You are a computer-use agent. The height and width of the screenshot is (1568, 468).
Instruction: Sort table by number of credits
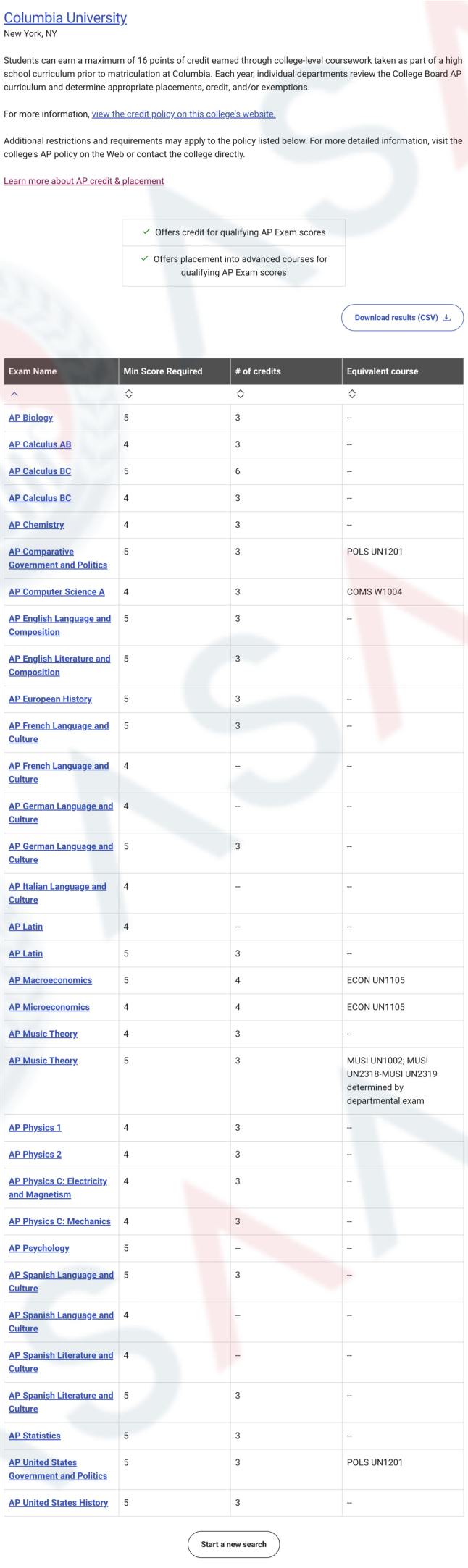tap(241, 395)
